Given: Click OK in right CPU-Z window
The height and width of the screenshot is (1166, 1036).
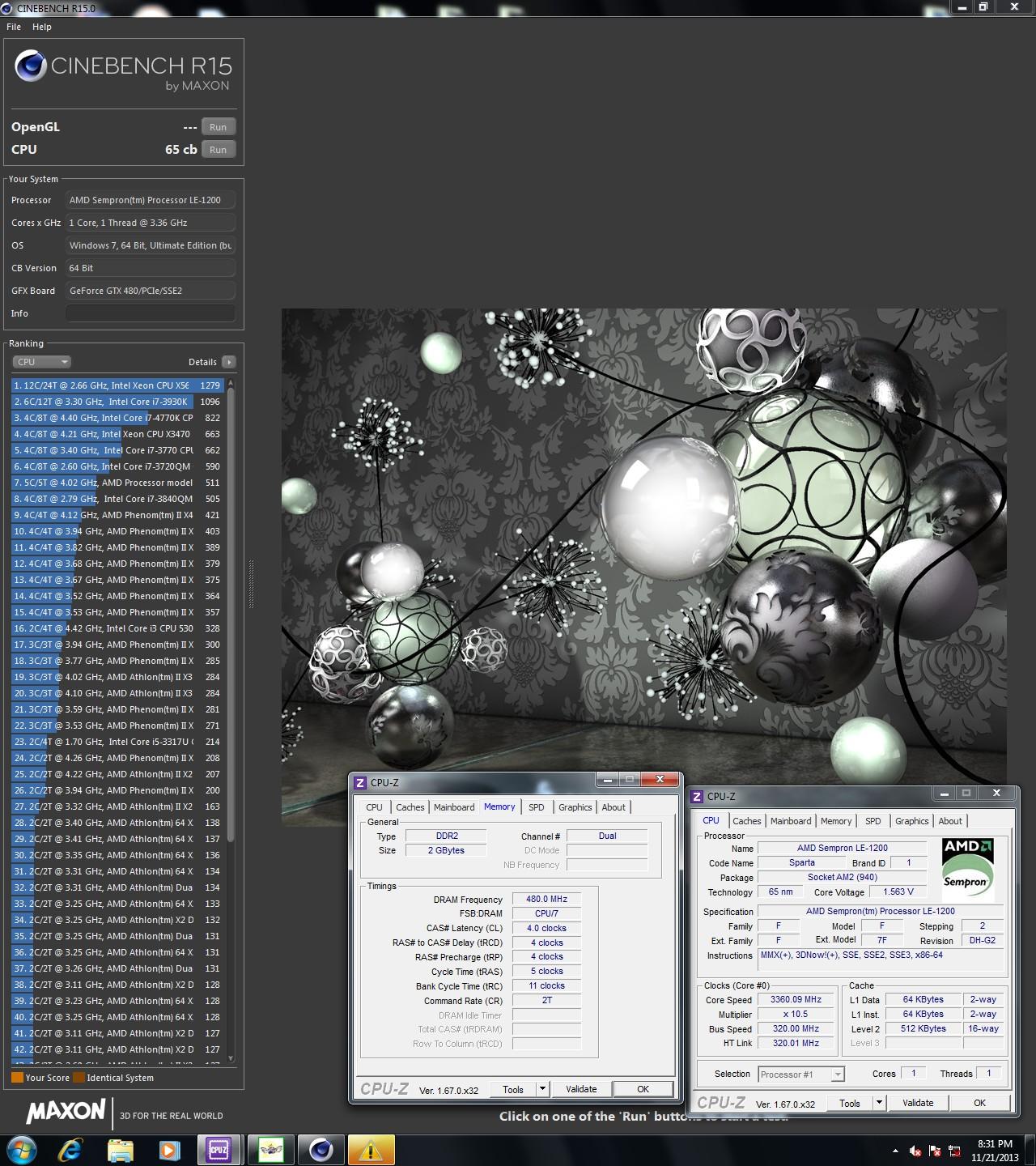Looking at the screenshot, I should click(x=979, y=1103).
